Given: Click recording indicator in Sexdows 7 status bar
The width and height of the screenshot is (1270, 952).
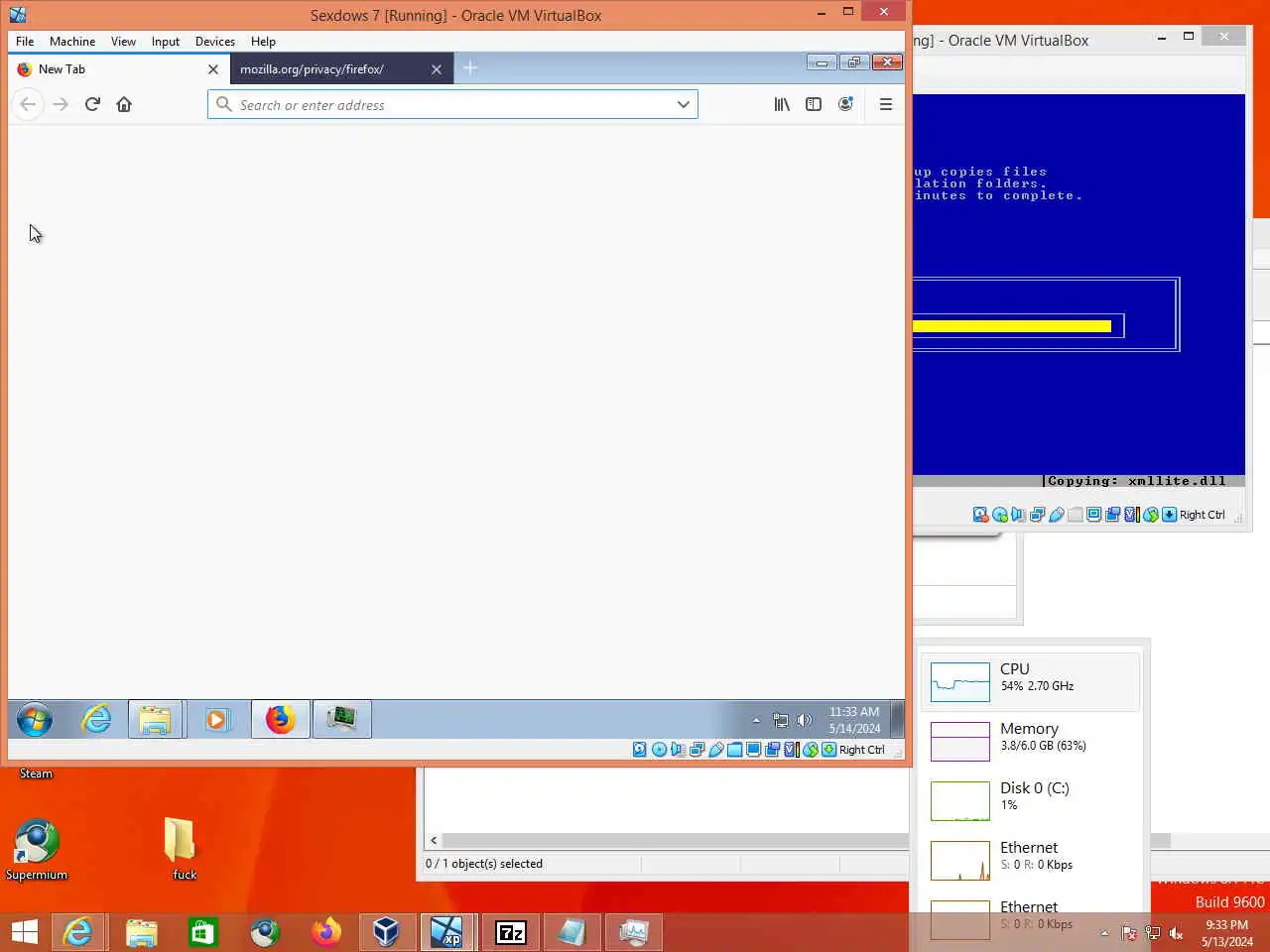Looking at the screenshot, I should tap(773, 750).
